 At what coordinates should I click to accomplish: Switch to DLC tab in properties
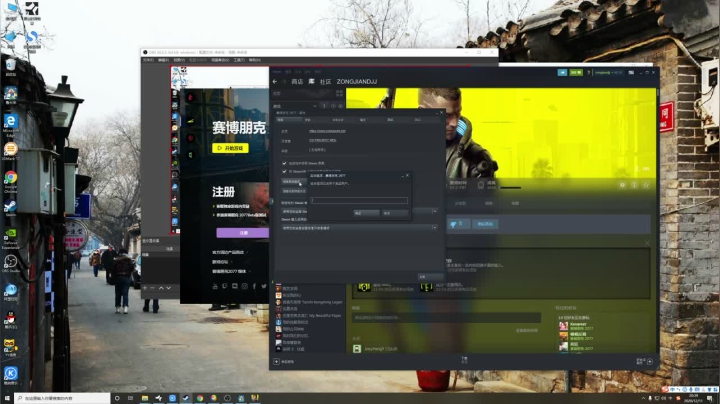pos(417,120)
